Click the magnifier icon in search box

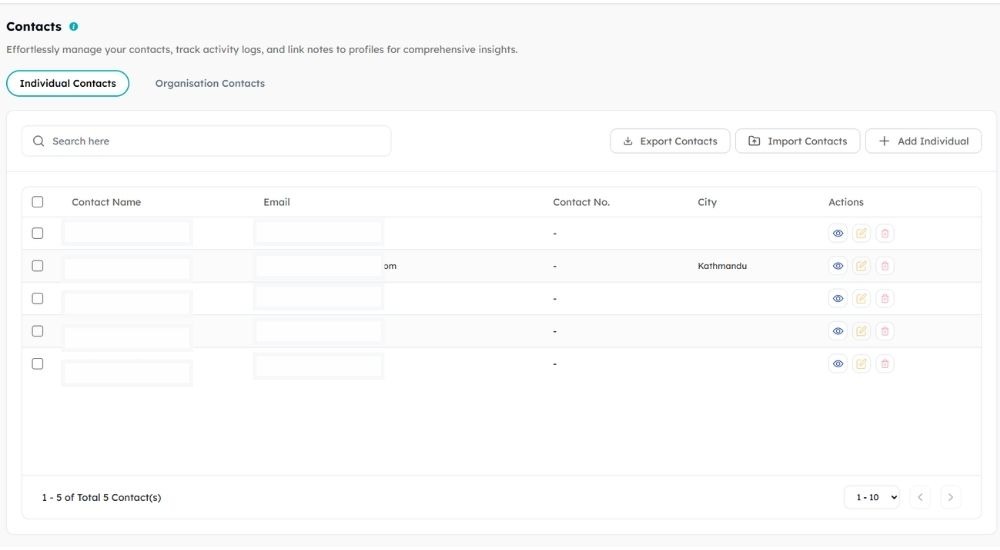39,141
